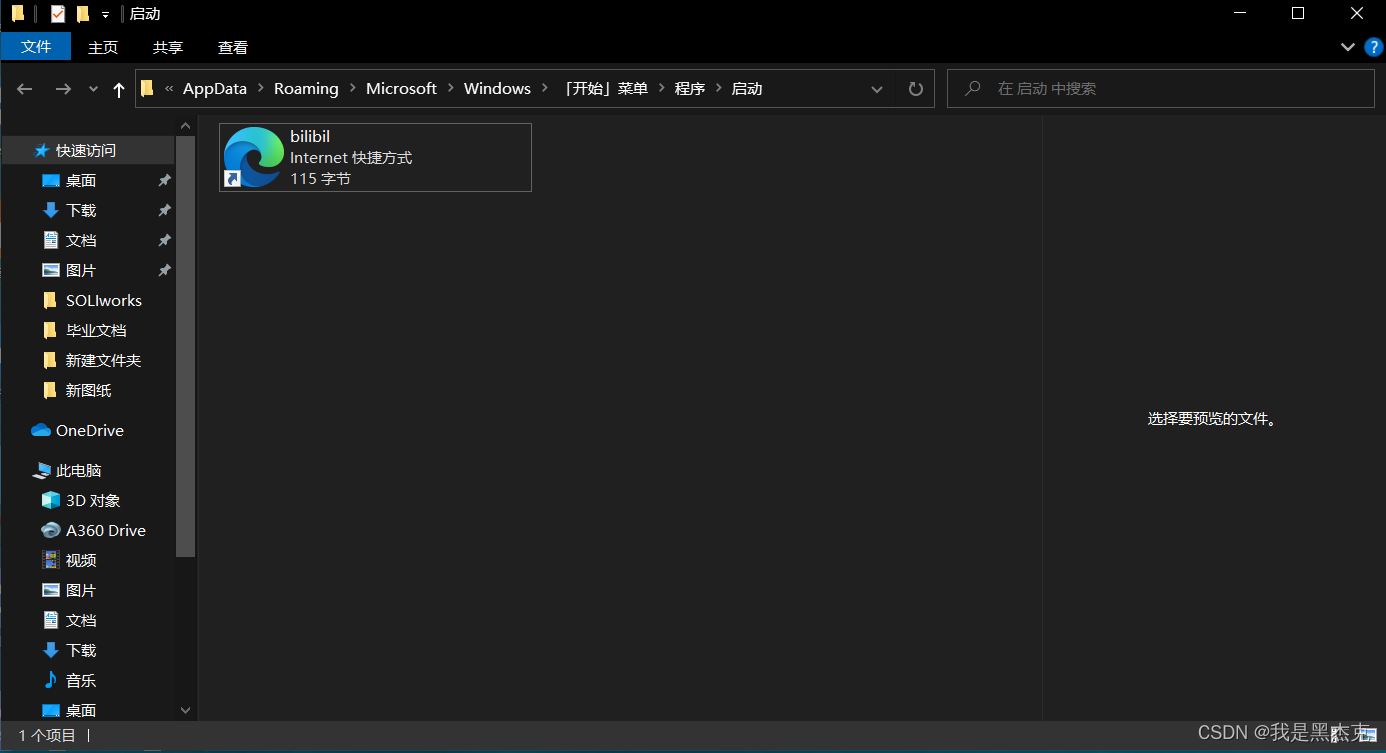Viewport: 1386px width, 753px height.
Task: Select OneDrive cloud item in sidebar
Action: coord(88,430)
